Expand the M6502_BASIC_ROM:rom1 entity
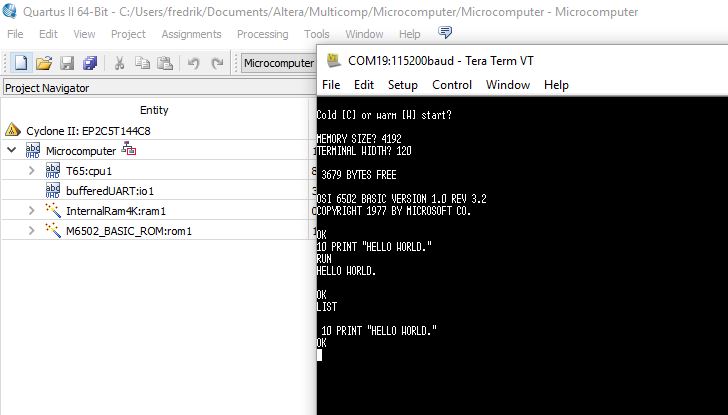Viewport: 728px width, 415px height. [x=32, y=231]
